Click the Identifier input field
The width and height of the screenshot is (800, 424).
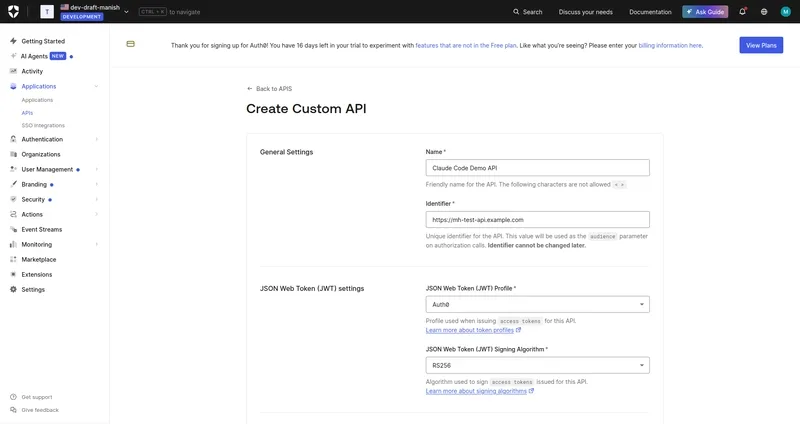(537, 219)
